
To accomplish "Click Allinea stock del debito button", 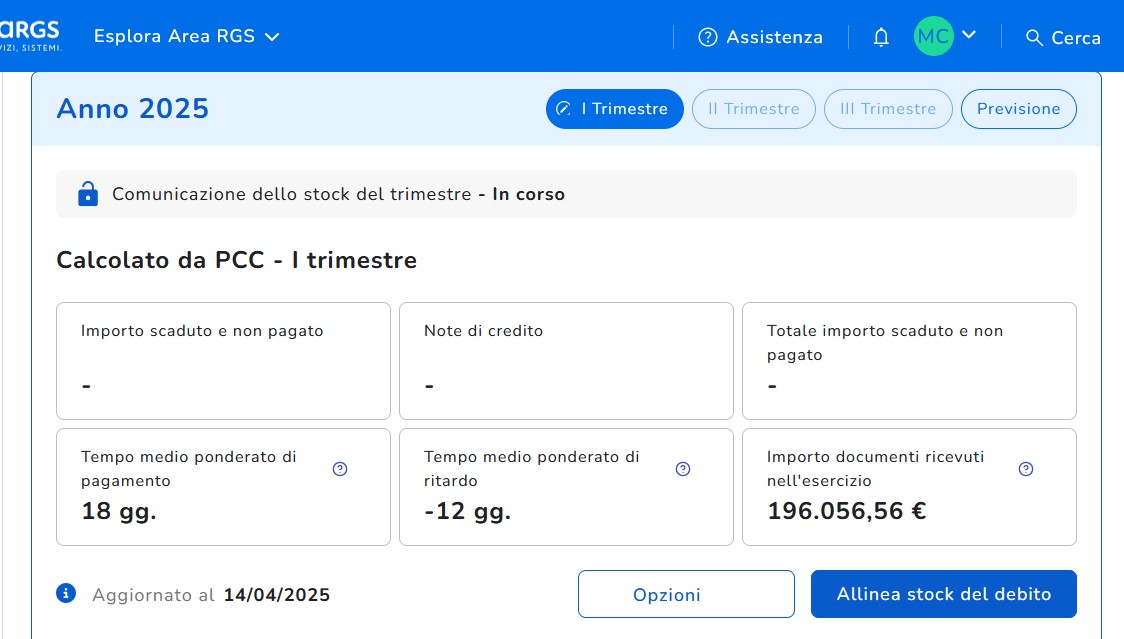I will 943,594.
